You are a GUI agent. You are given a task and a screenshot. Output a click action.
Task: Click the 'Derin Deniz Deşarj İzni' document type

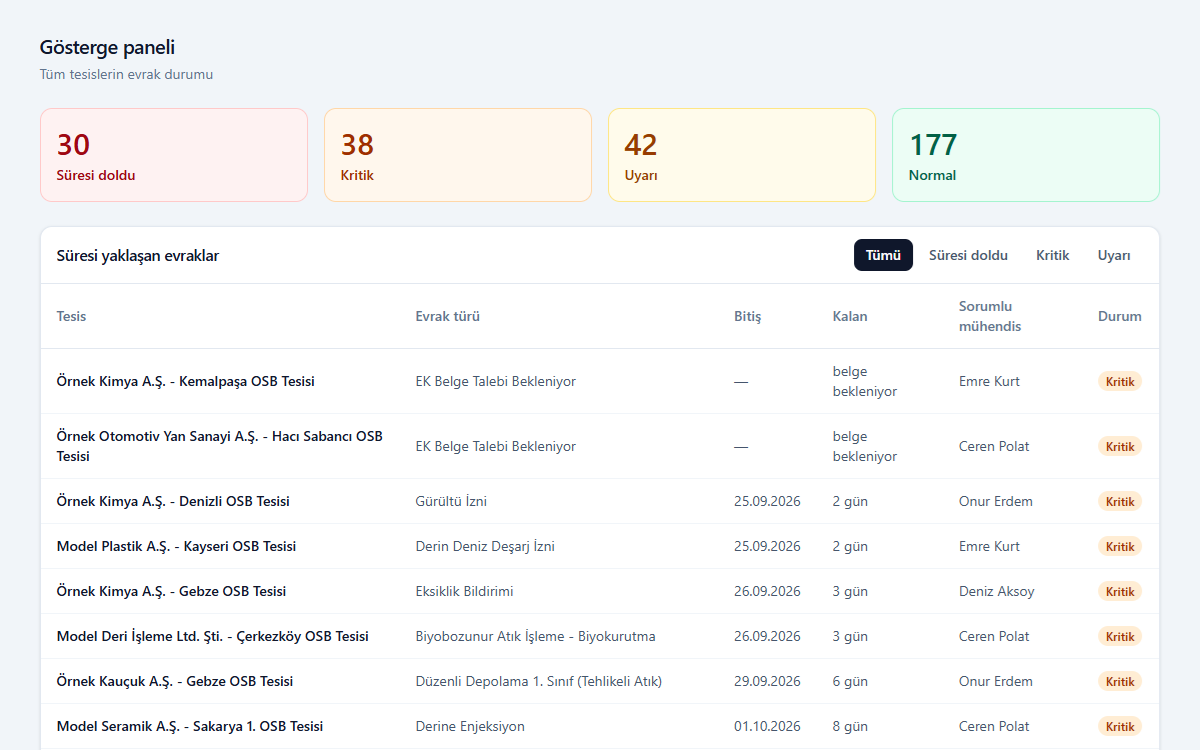[x=485, y=546]
